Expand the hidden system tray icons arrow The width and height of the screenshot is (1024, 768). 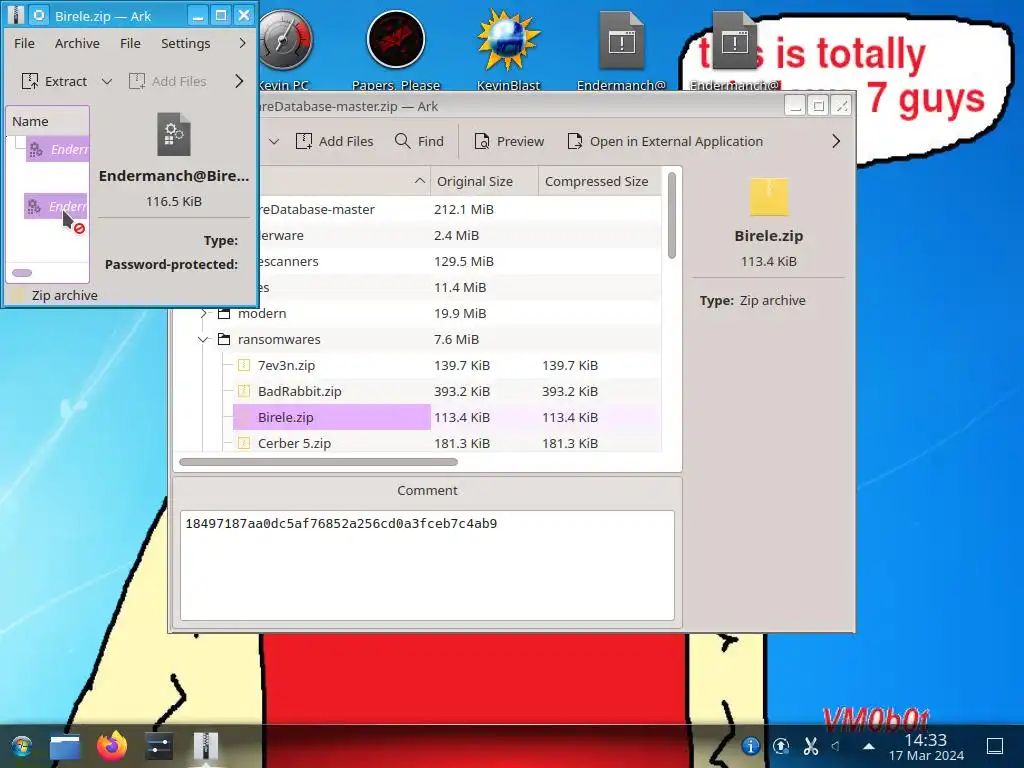tap(869, 746)
